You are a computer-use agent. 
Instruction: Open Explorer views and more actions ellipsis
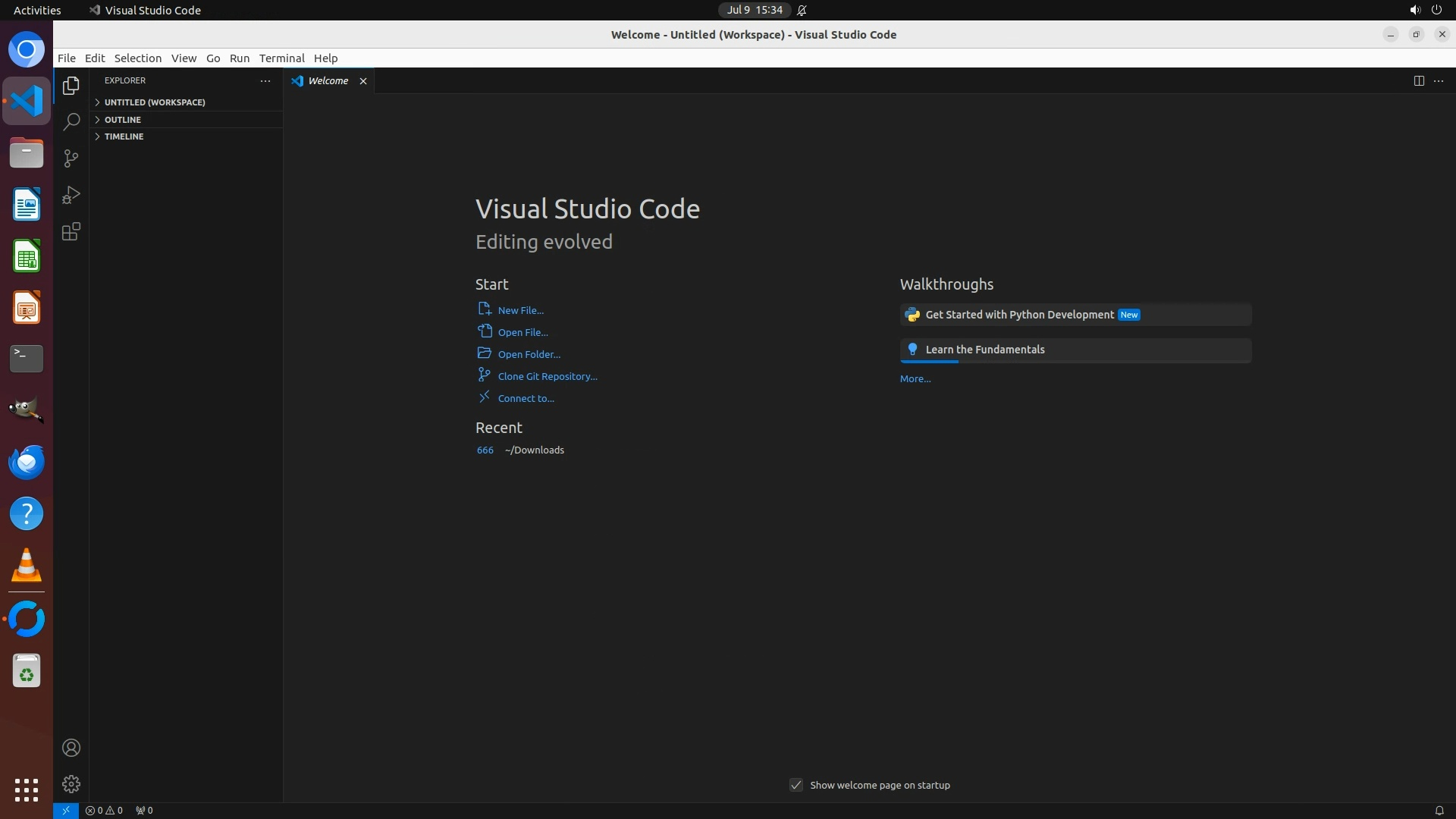(265, 80)
